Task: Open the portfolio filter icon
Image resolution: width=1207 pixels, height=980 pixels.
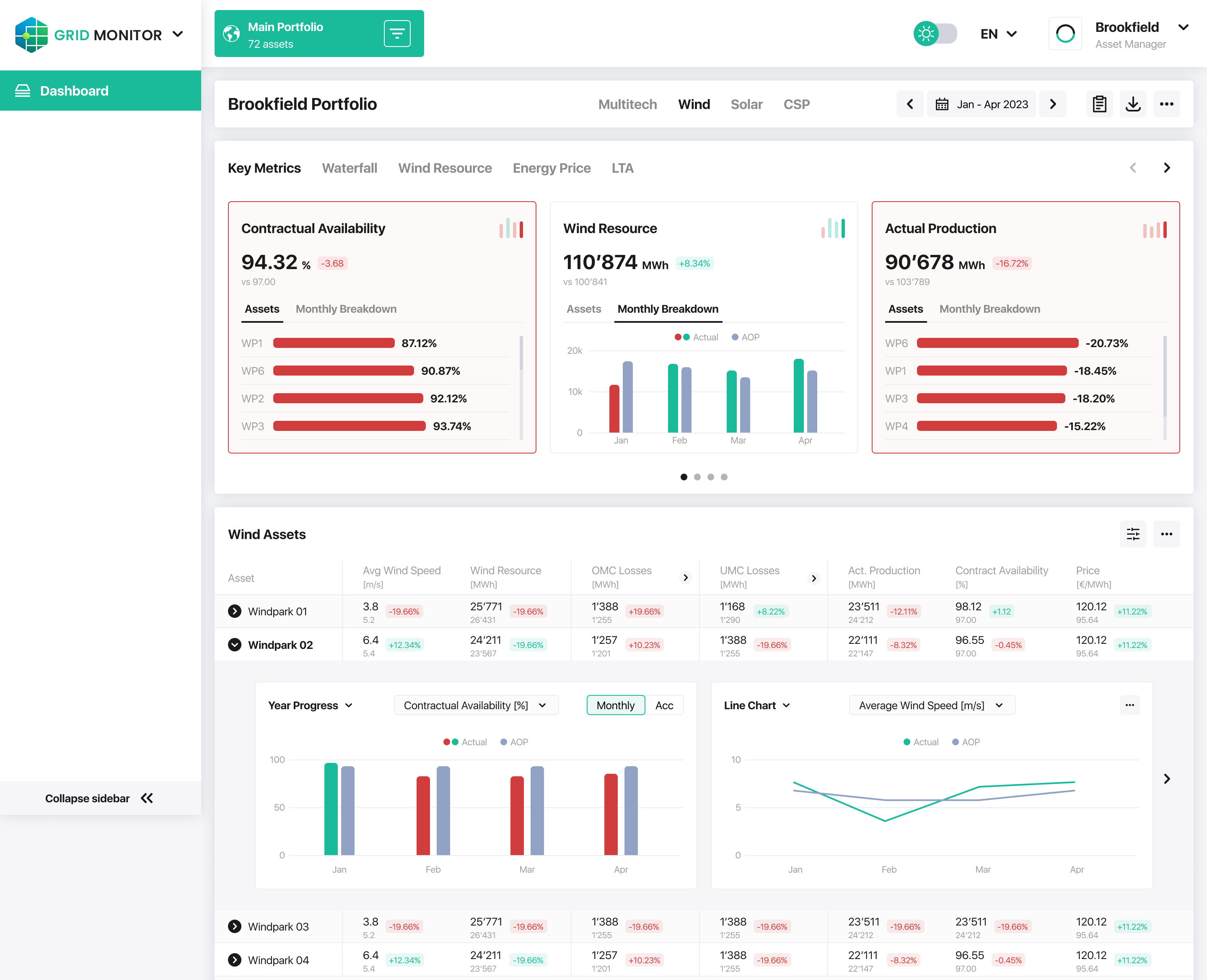Action: (397, 34)
